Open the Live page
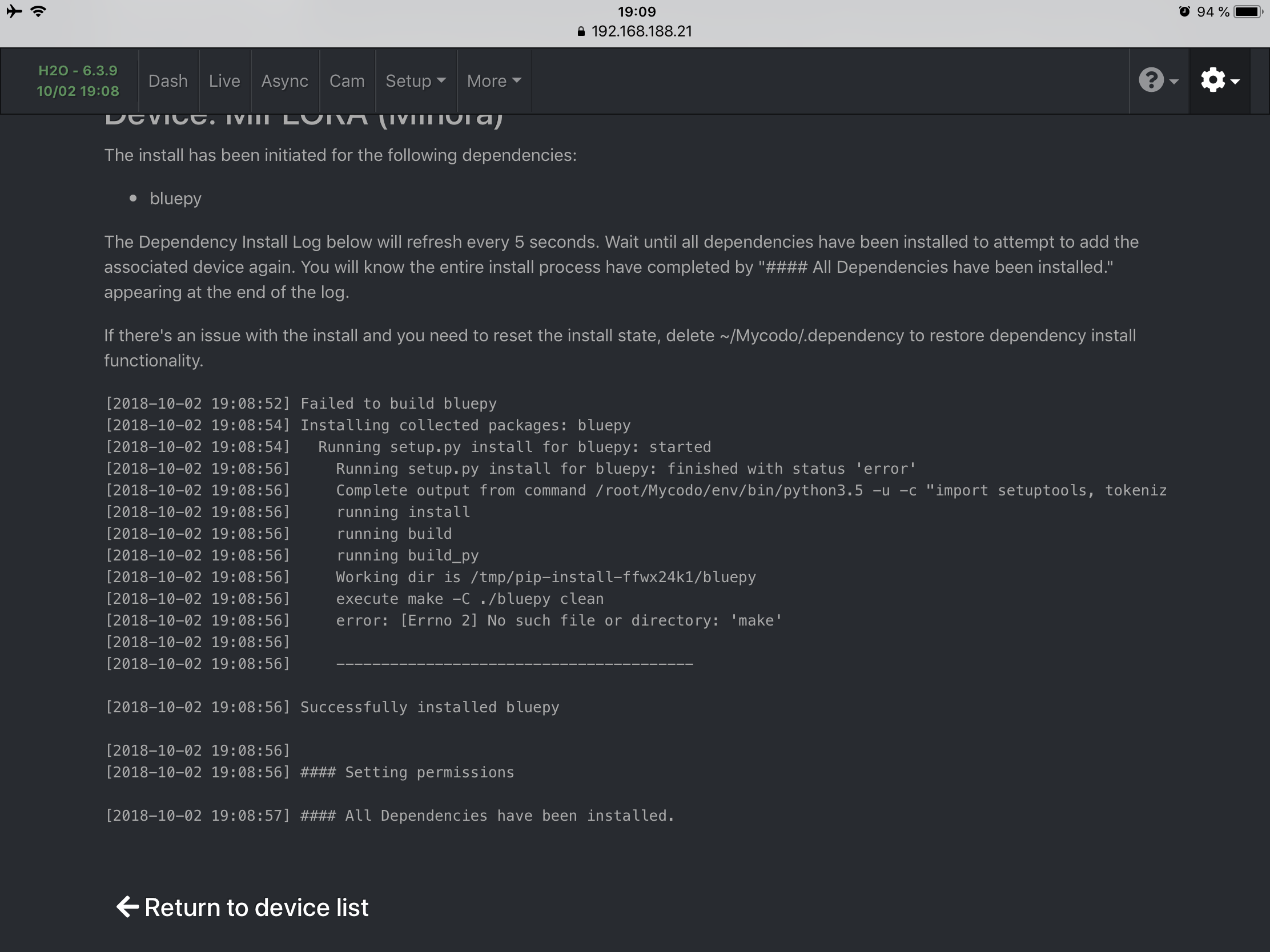Viewport: 1270px width, 952px height. coord(224,81)
